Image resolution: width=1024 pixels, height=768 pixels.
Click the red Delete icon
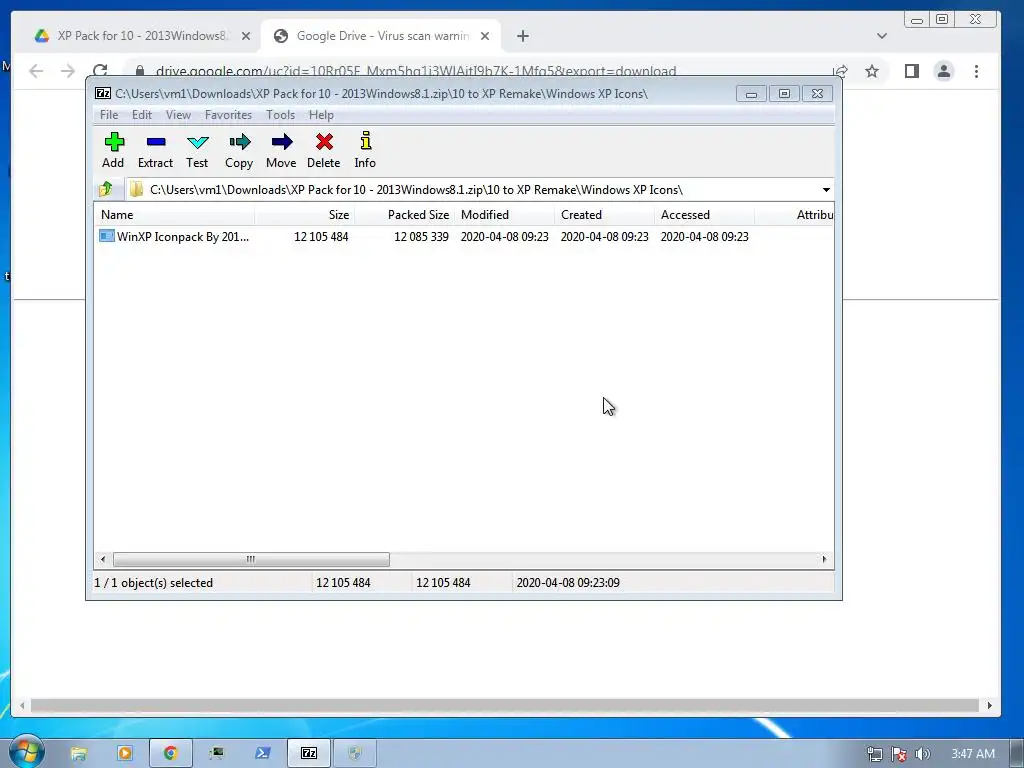click(324, 142)
